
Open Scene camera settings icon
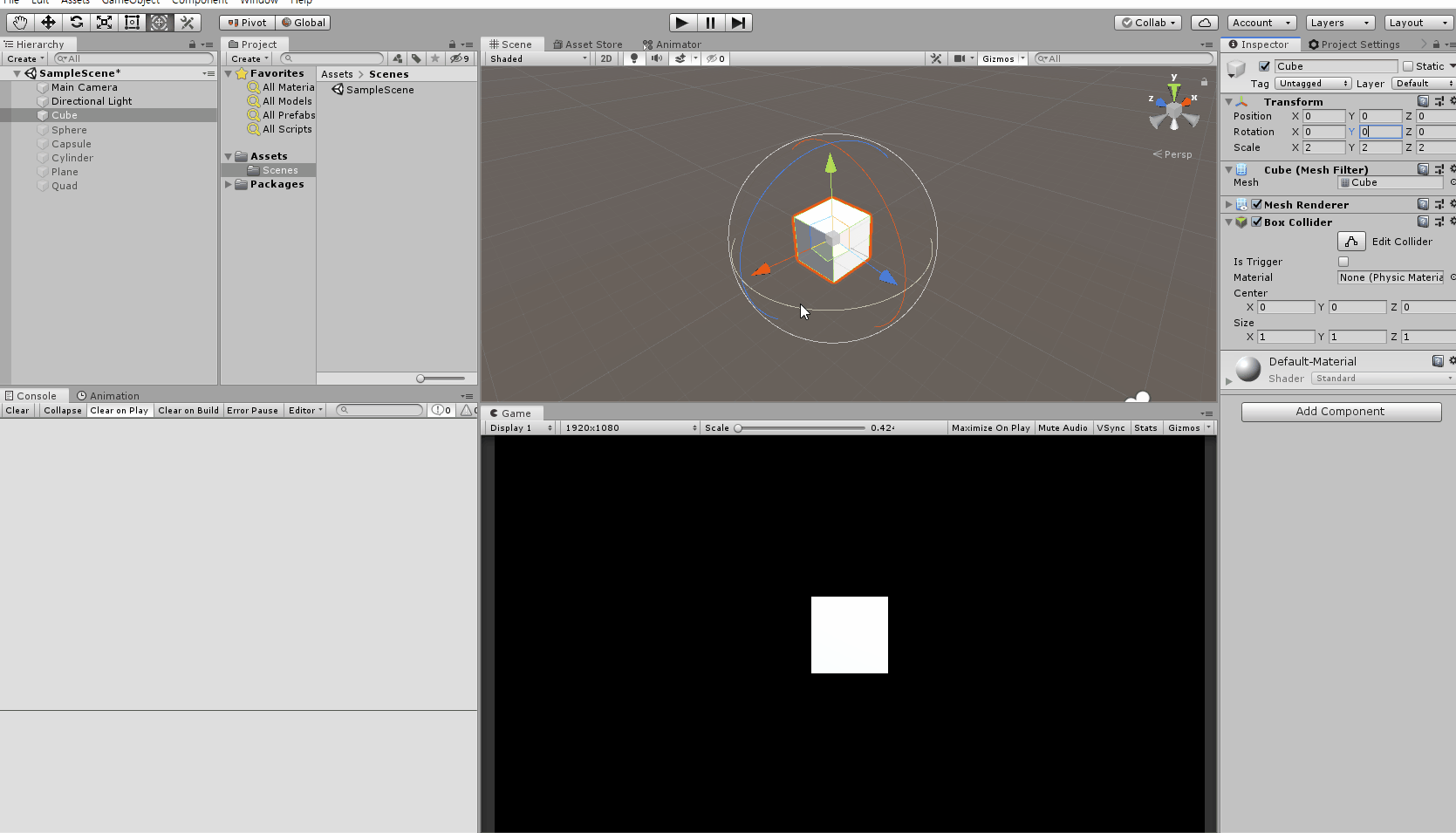[x=960, y=58]
